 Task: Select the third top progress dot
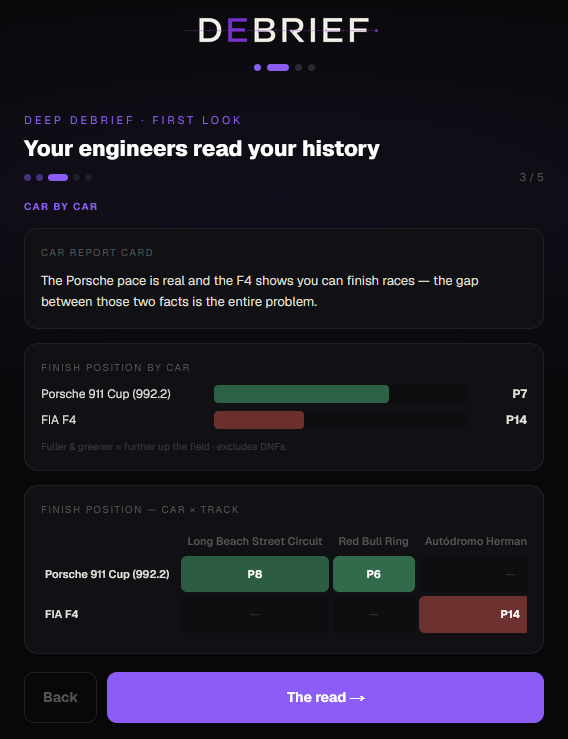pos(298,67)
